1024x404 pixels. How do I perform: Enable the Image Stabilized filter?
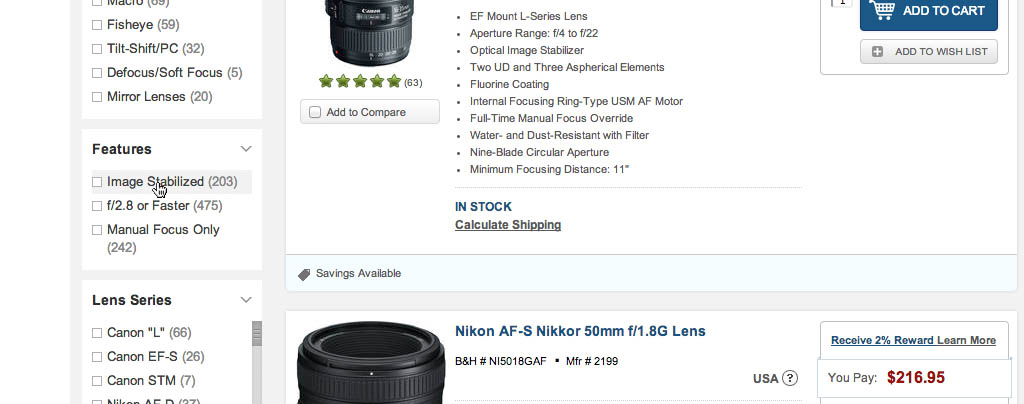[97, 182]
